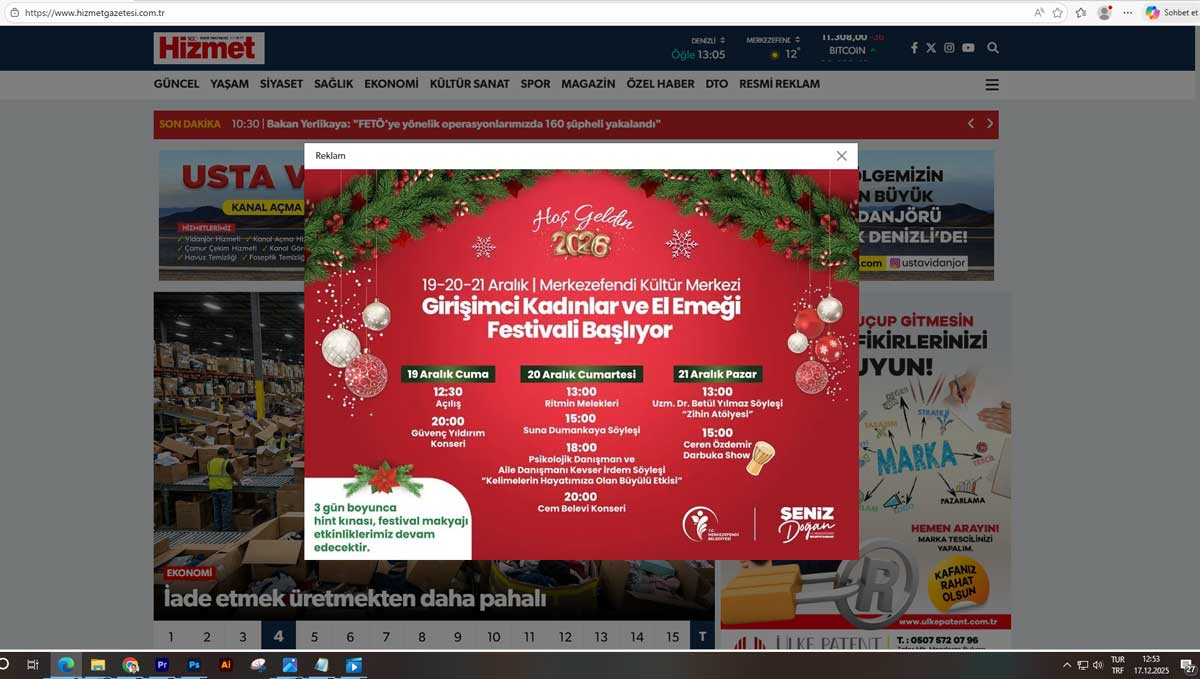The height and width of the screenshot is (679, 1200).
Task: Select slide number 9 in pagination
Action: click(x=458, y=637)
